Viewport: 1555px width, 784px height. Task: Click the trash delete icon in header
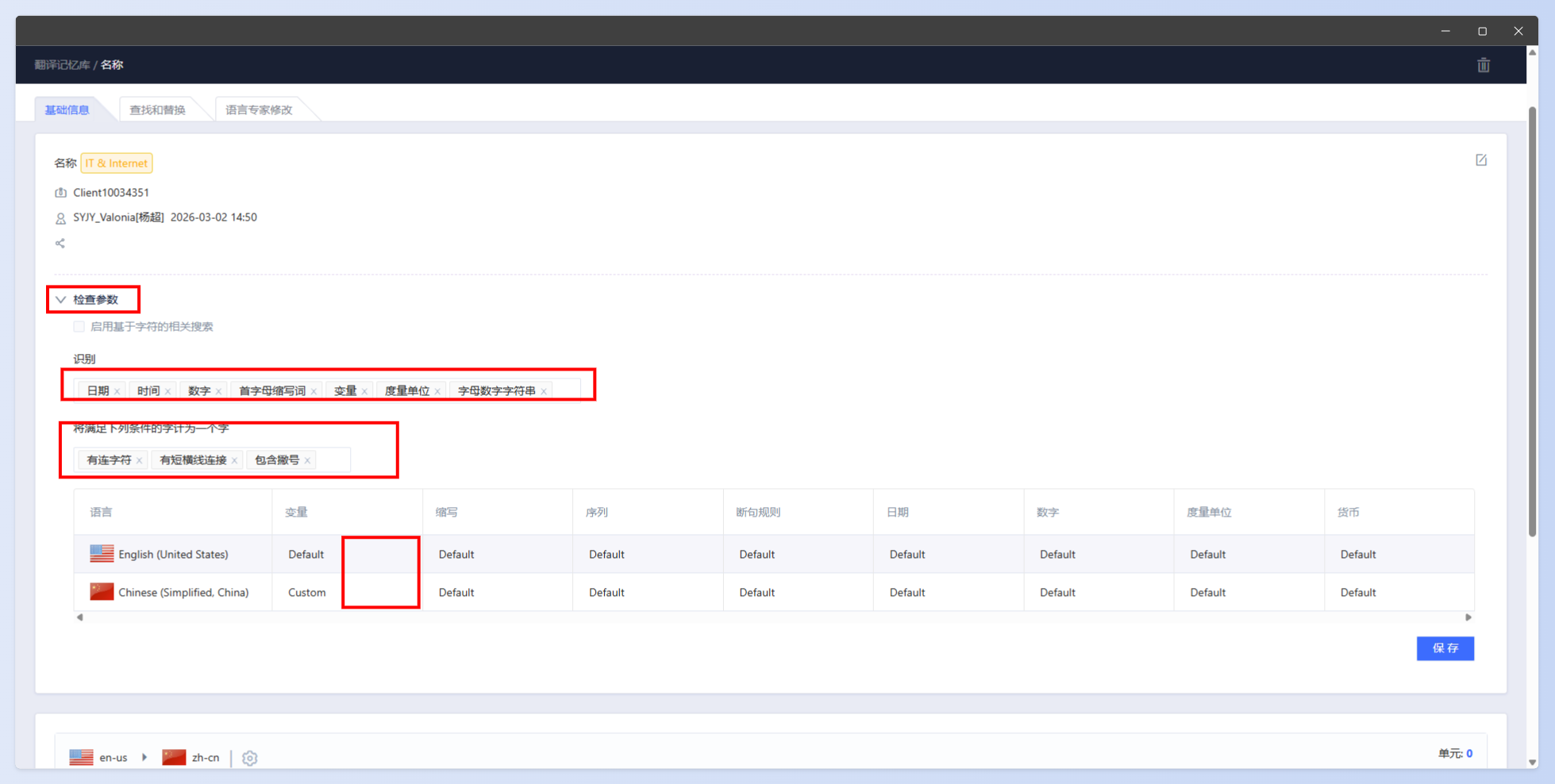tap(1483, 65)
